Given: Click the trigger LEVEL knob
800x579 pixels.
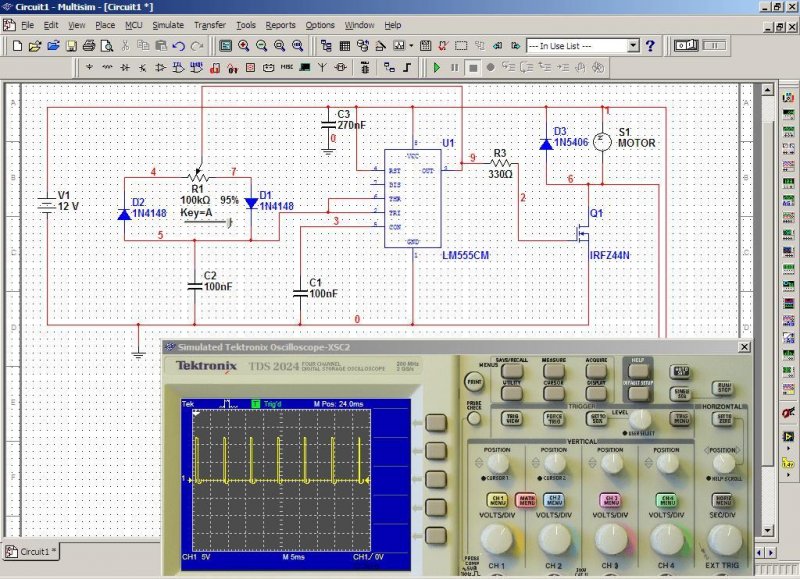Looking at the screenshot, I should tap(640, 420).
